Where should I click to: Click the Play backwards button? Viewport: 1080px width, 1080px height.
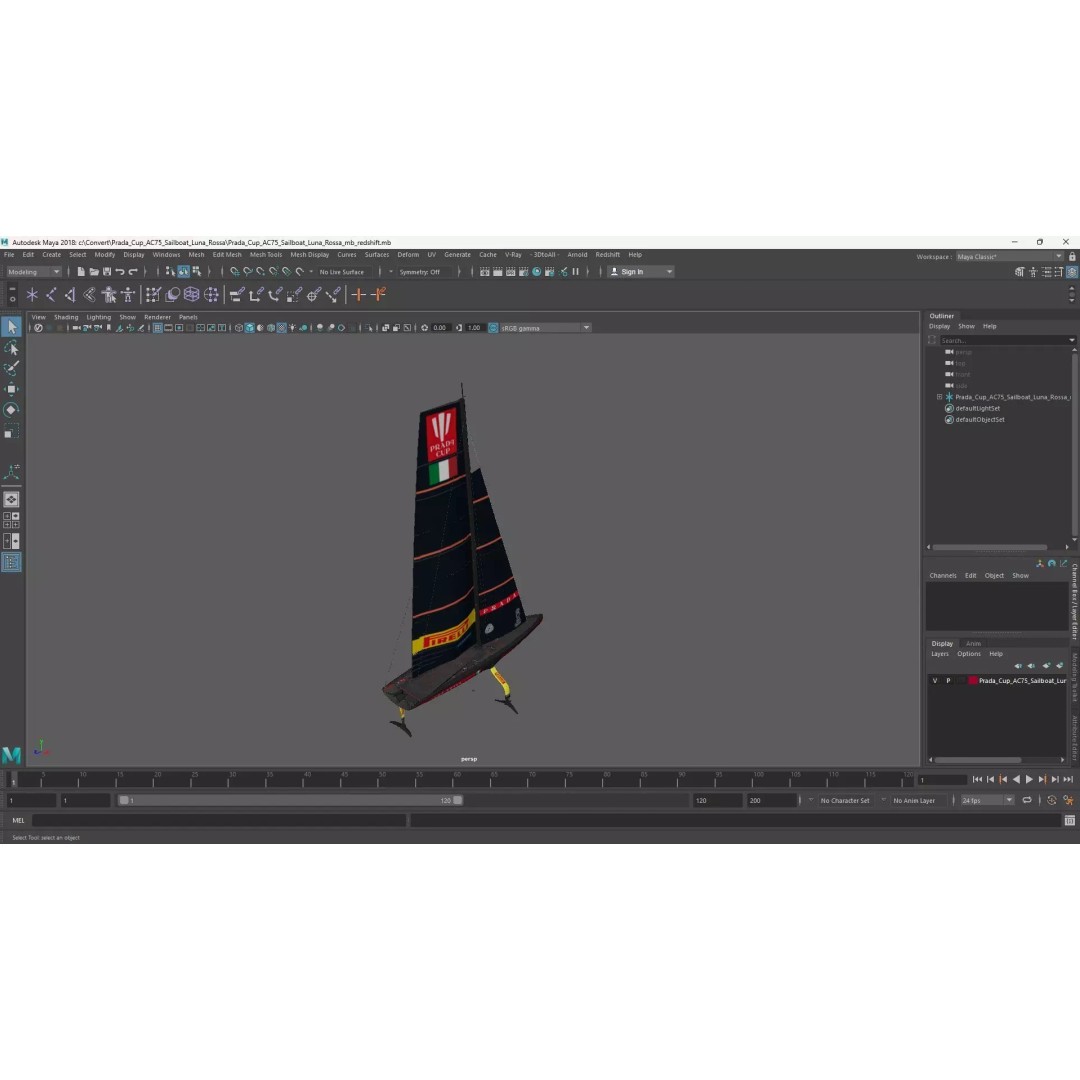click(1016, 779)
